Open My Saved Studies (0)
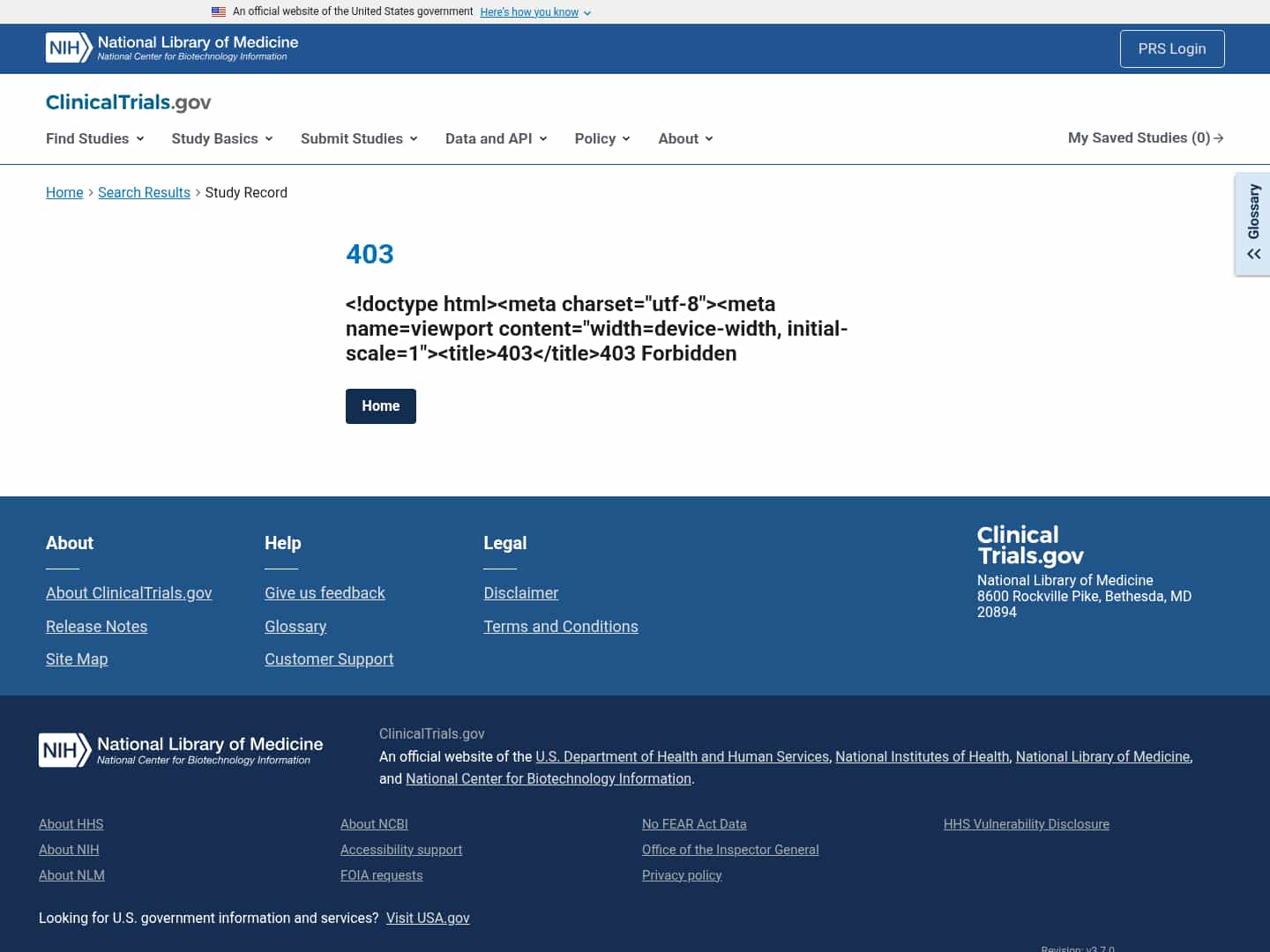The image size is (1270, 952). (x=1146, y=138)
